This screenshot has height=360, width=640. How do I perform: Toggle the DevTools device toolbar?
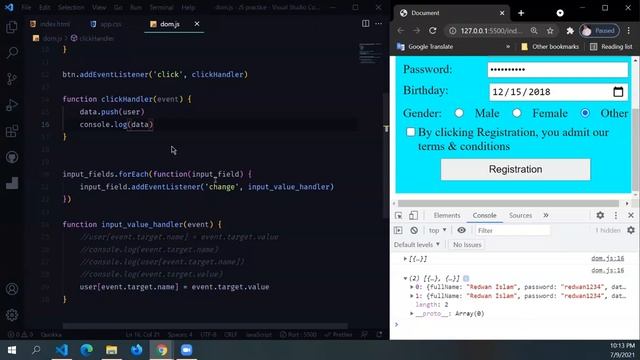[x=413, y=215]
